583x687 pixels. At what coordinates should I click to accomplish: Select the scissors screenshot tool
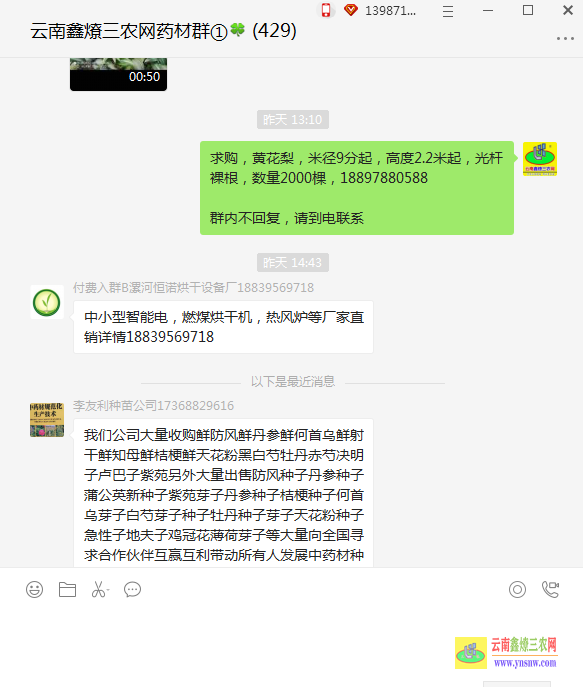point(100,589)
